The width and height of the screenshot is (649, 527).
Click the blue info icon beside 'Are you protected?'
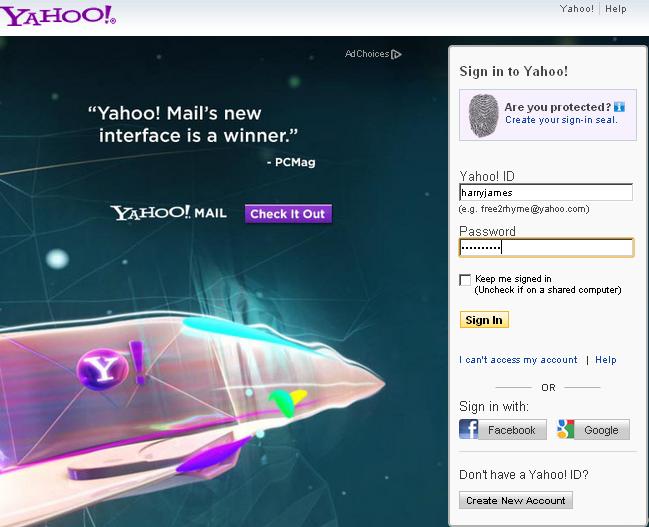tap(619, 107)
